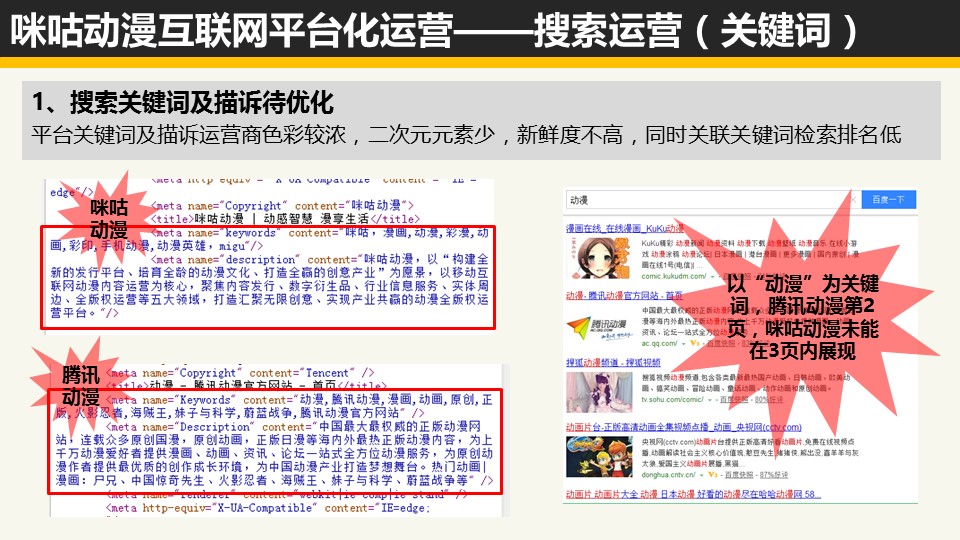
Task: Click the V3 badge next to donghua.cntv.cn
Action: tap(713, 474)
